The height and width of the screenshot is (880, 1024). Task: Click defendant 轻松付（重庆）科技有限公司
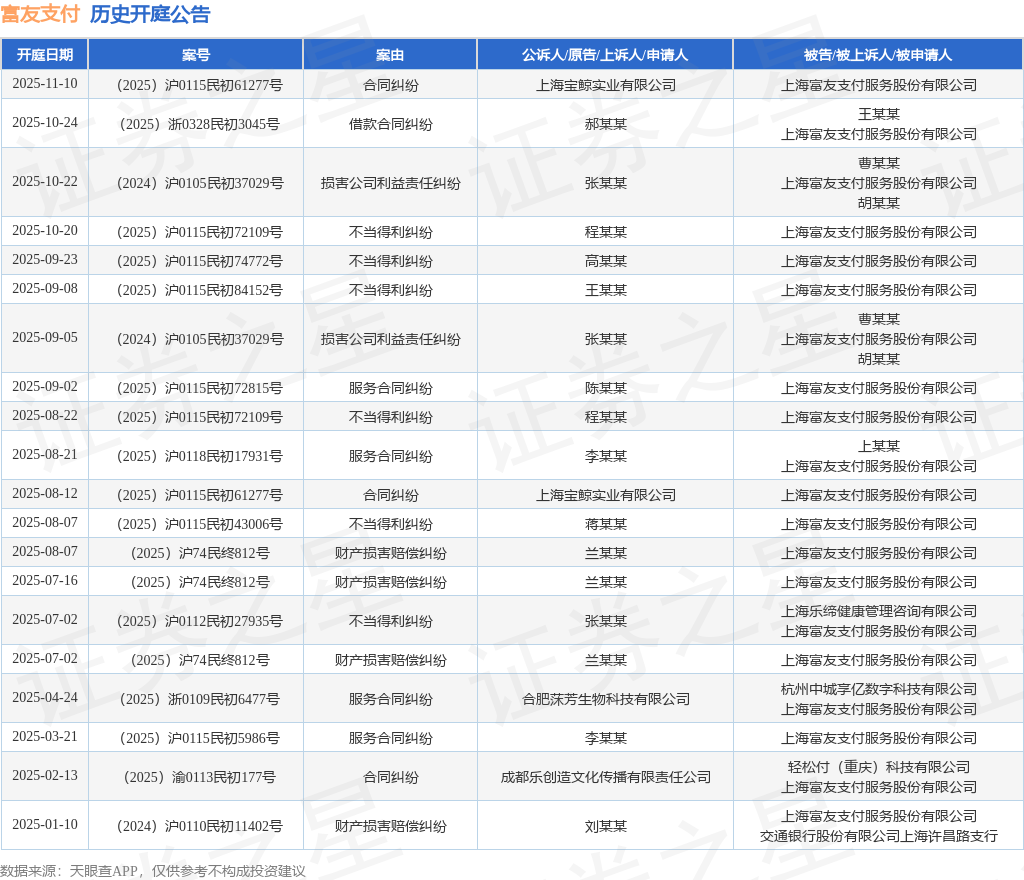tap(878, 767)
